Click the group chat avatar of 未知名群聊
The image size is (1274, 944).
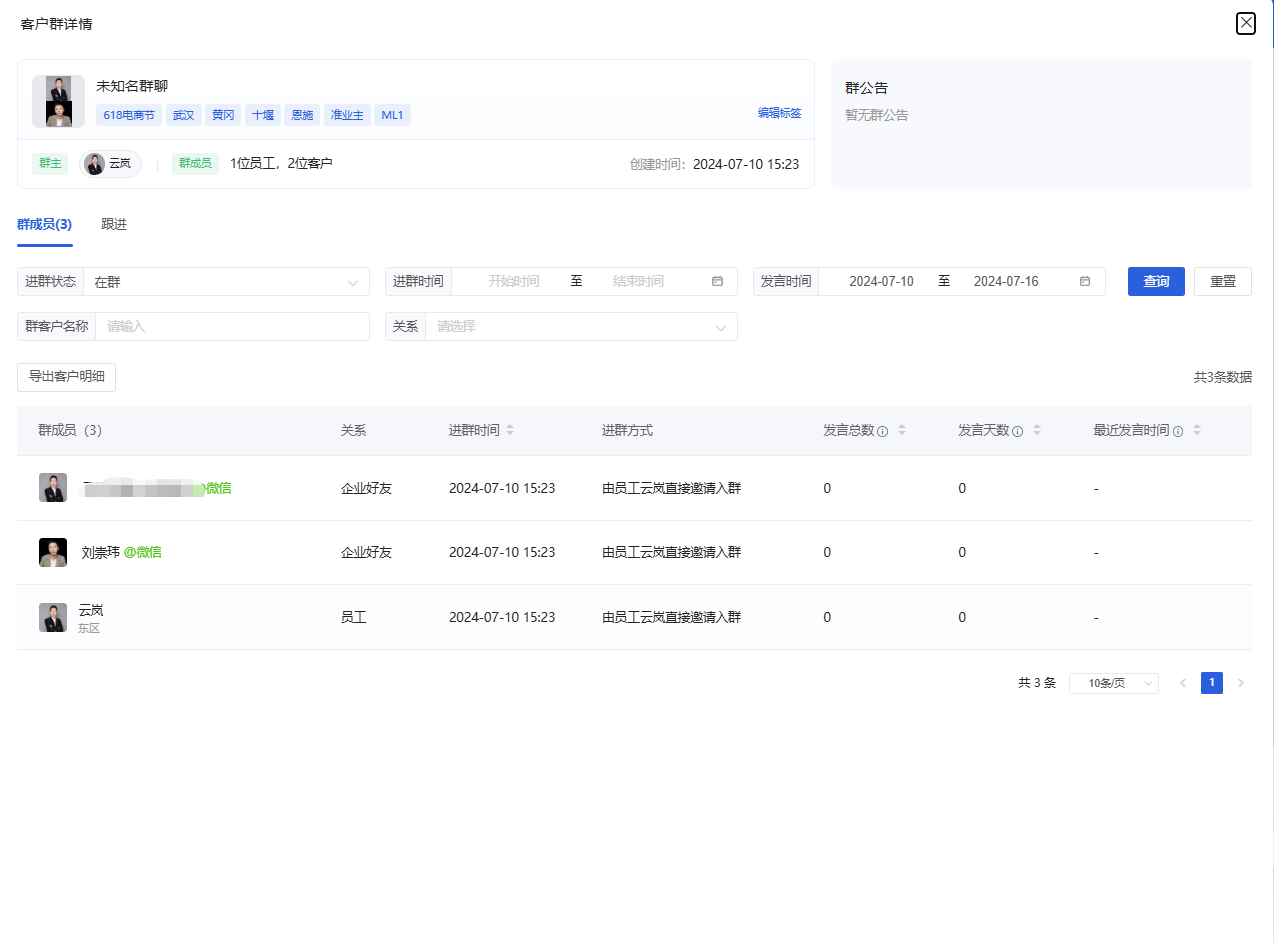point(58,101)
